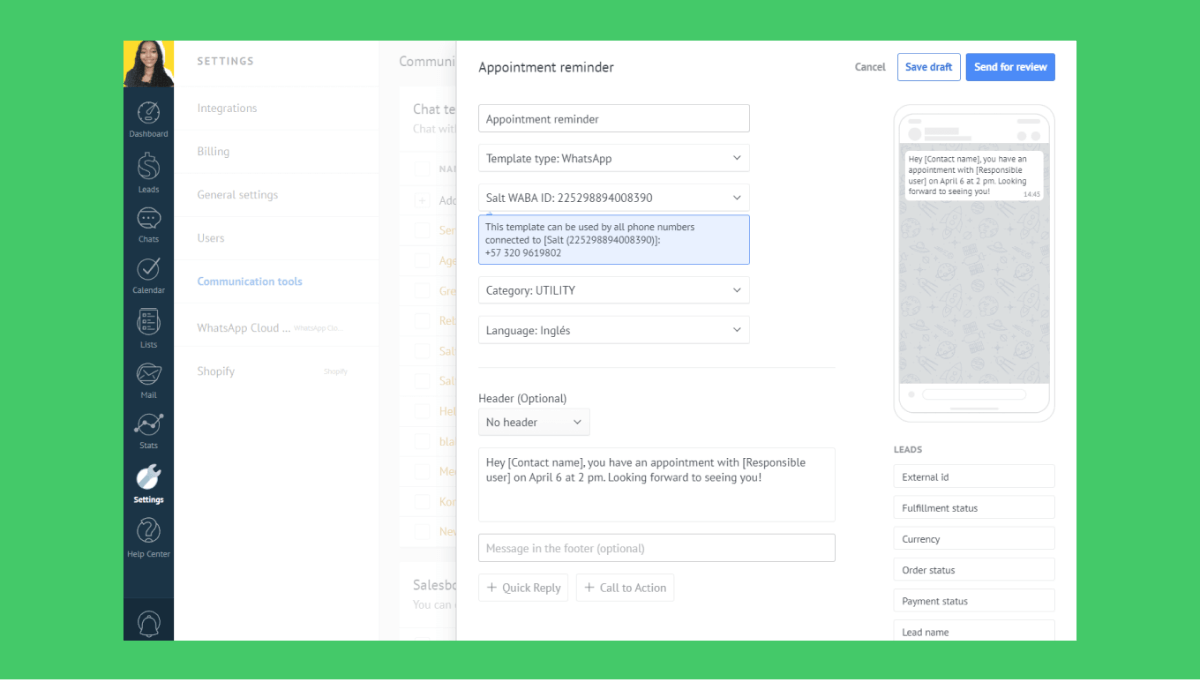This screenshot has width=1200, height=680.
Task: Insert the Fulfillment status lead field
Action: coord(974,508)
